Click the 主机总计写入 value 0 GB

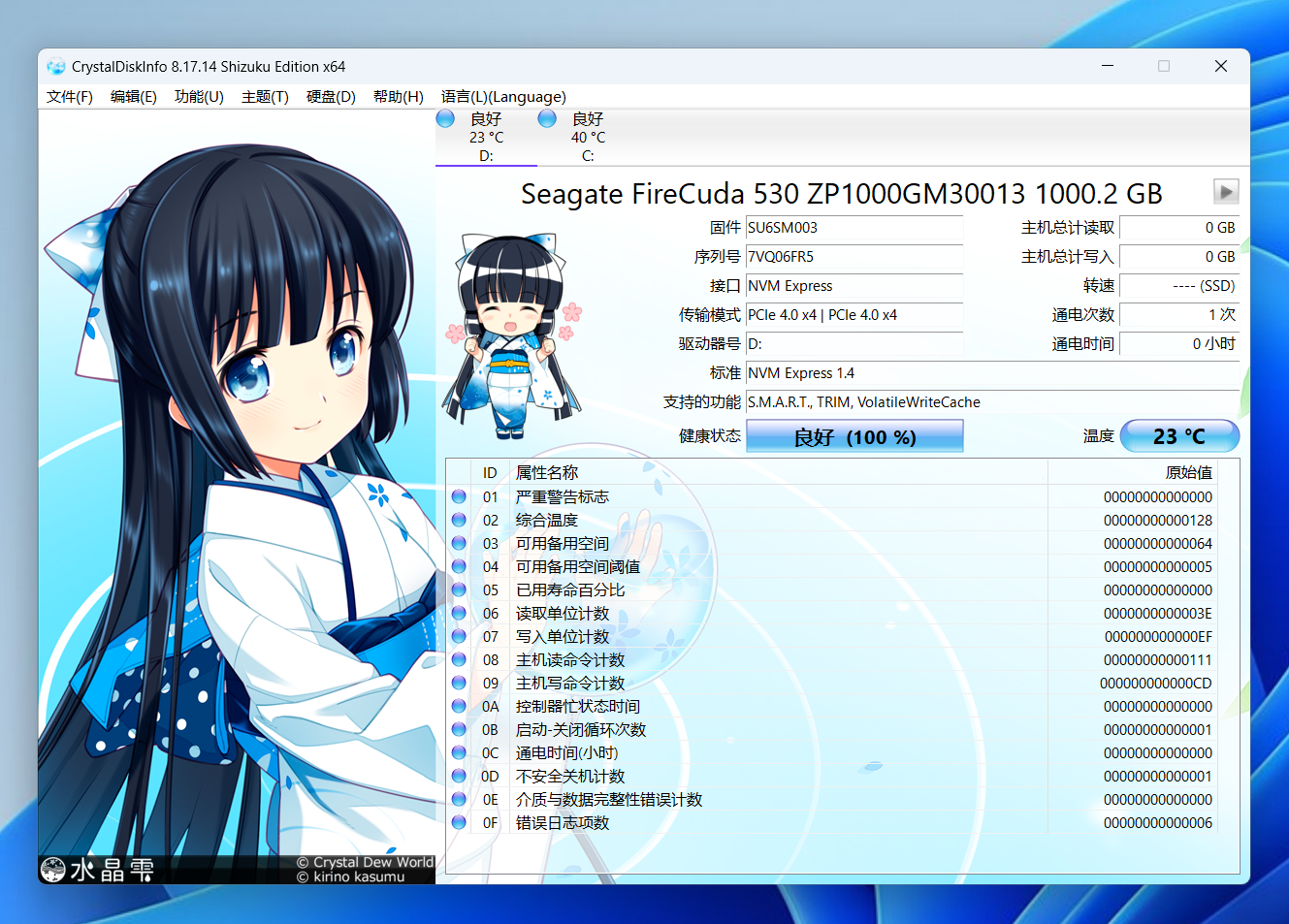1179,257
